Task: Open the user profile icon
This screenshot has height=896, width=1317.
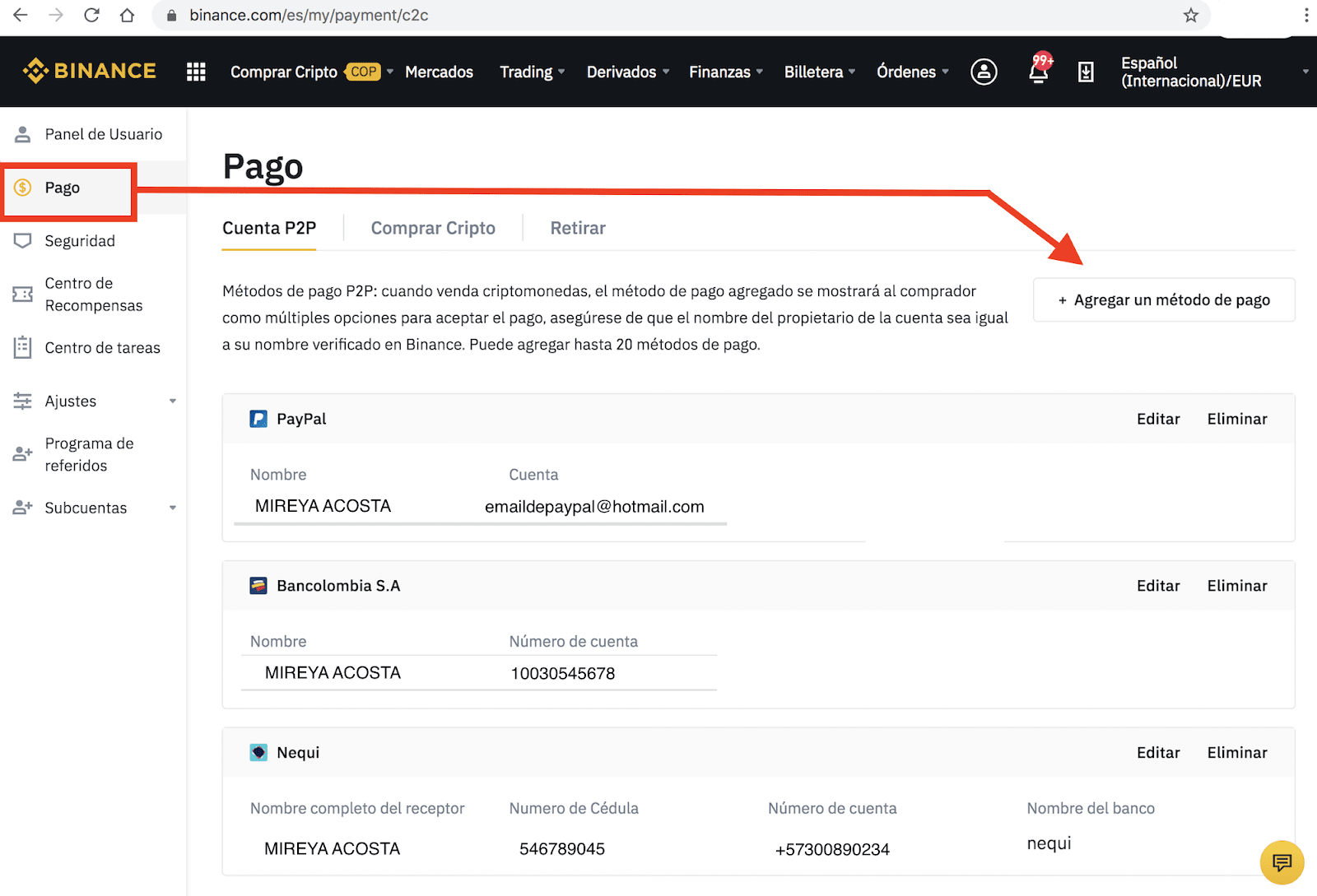Action: [x=984, y=72]
